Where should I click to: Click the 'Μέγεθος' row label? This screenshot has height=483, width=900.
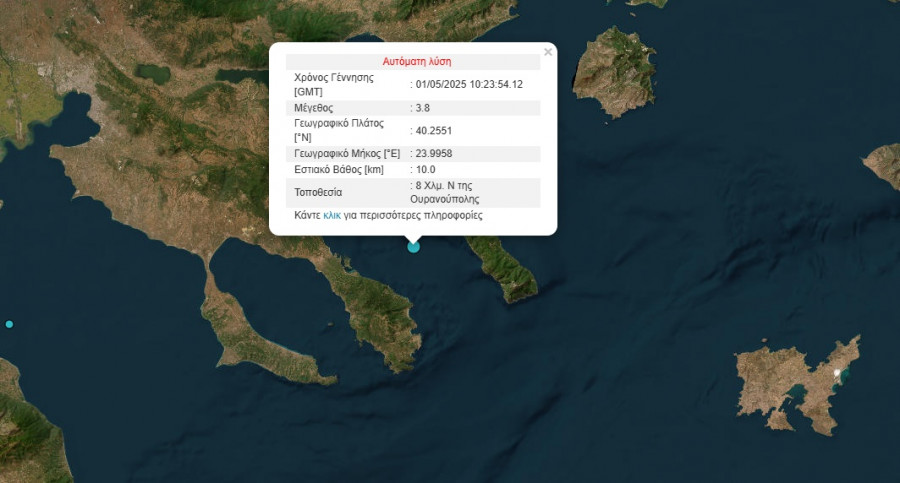313,108
